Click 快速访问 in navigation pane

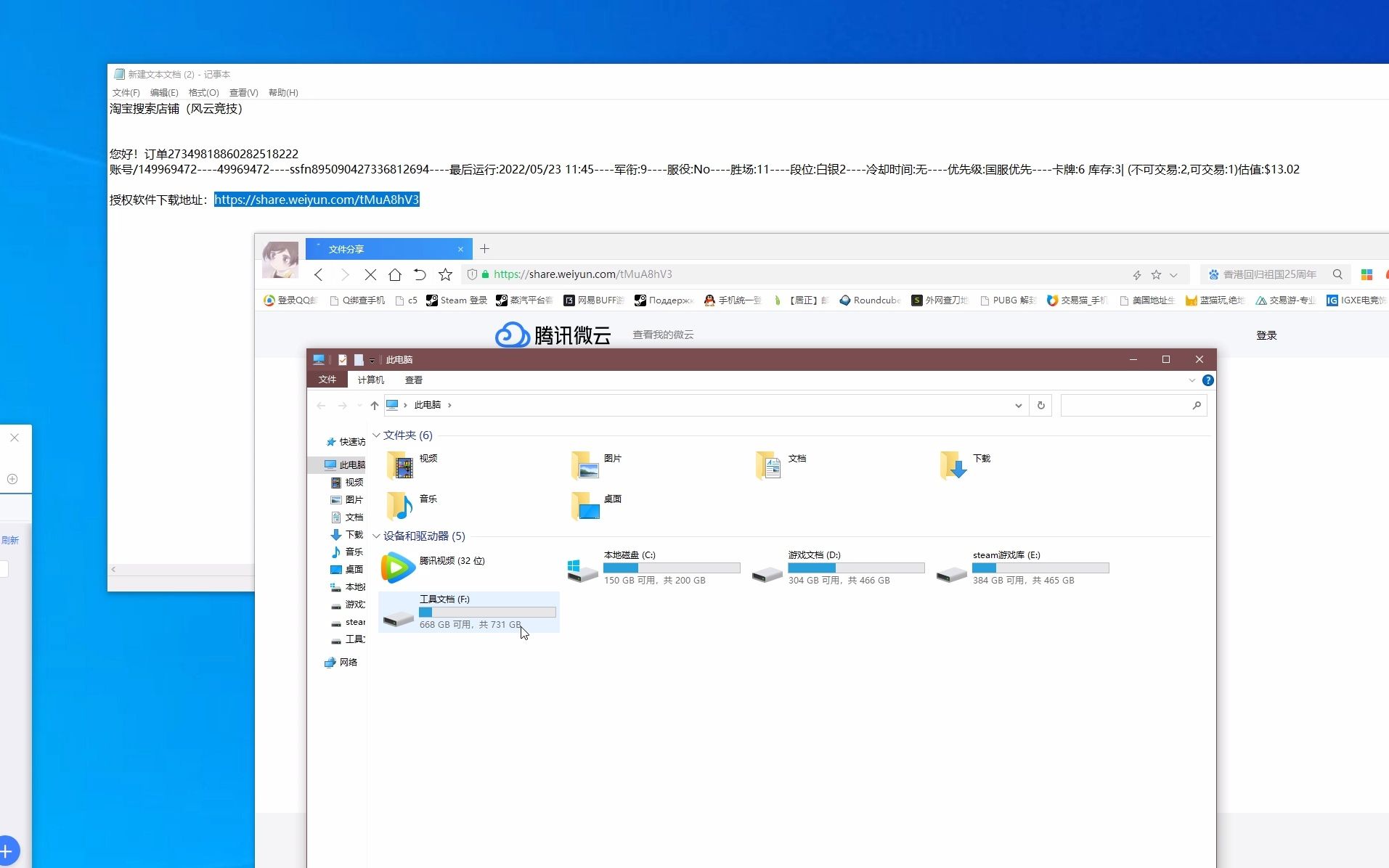tap(347, 442)
